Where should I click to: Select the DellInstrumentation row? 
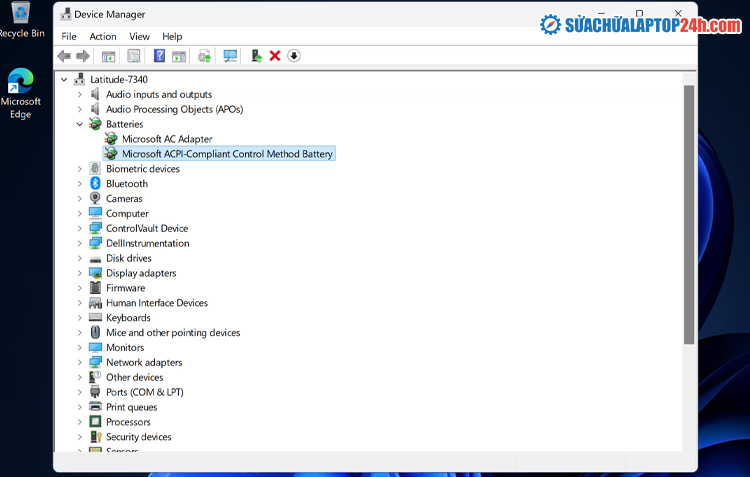pos(147,243)
